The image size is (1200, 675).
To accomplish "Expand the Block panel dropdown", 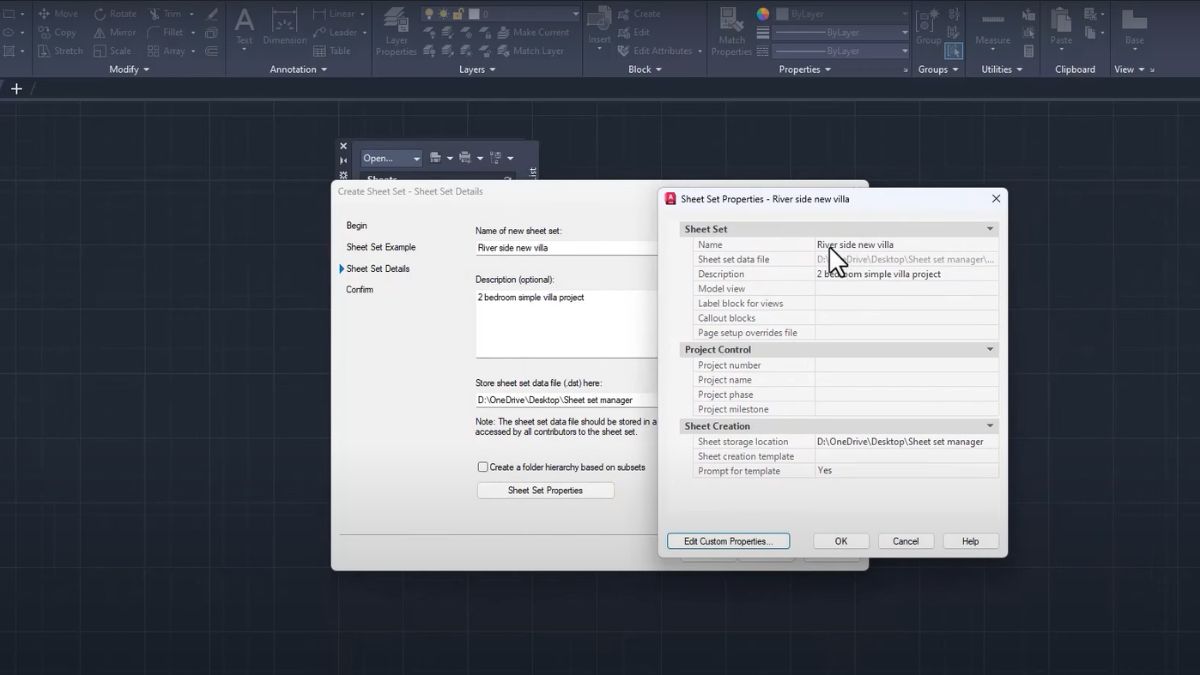I will click(x=646, y=69).
